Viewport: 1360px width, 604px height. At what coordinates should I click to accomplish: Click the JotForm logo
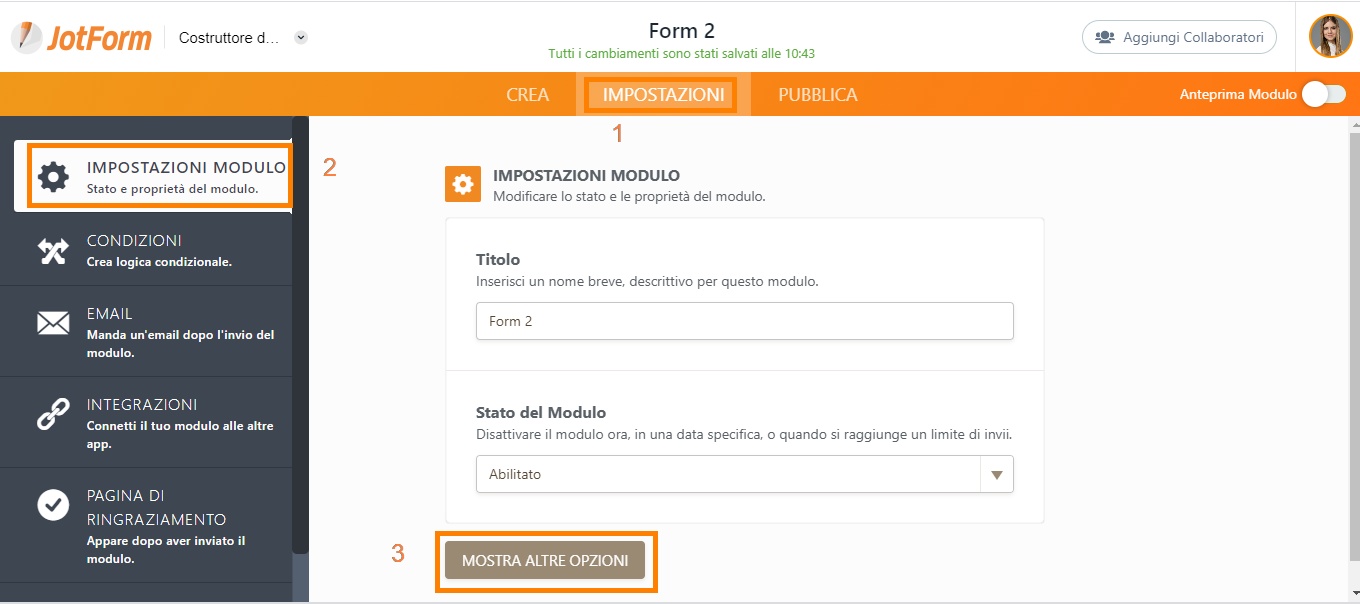pyautogui.click(x=82, y=37)
